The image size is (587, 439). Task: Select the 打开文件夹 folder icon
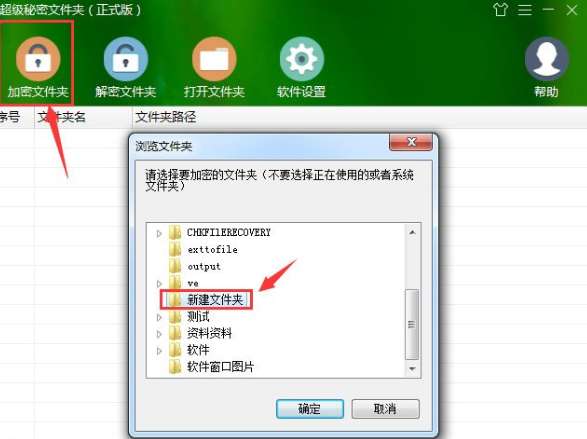click(214, 59)
